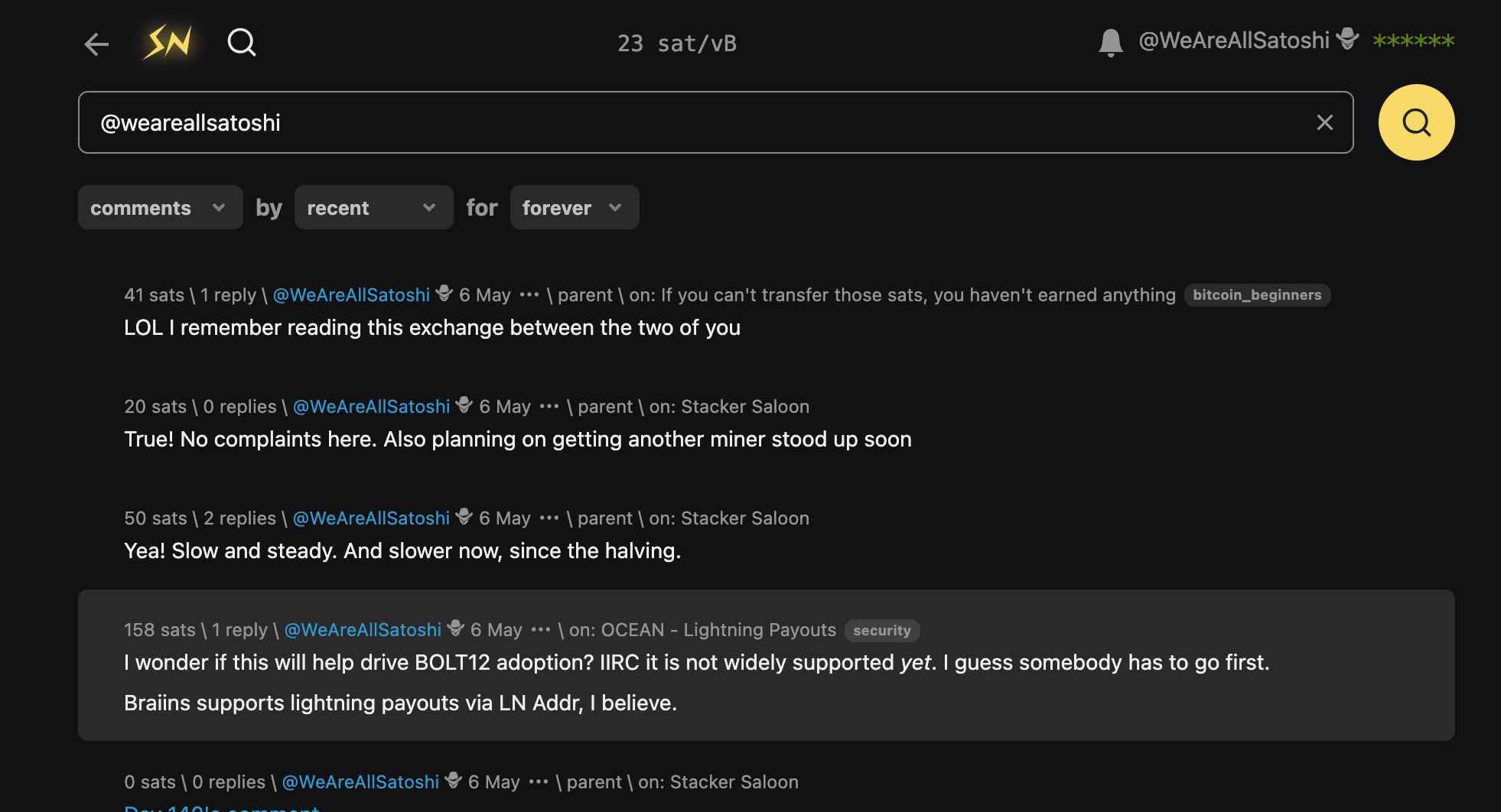Expand the comments type dropdown
The image size is (1501, 812).
160,207
